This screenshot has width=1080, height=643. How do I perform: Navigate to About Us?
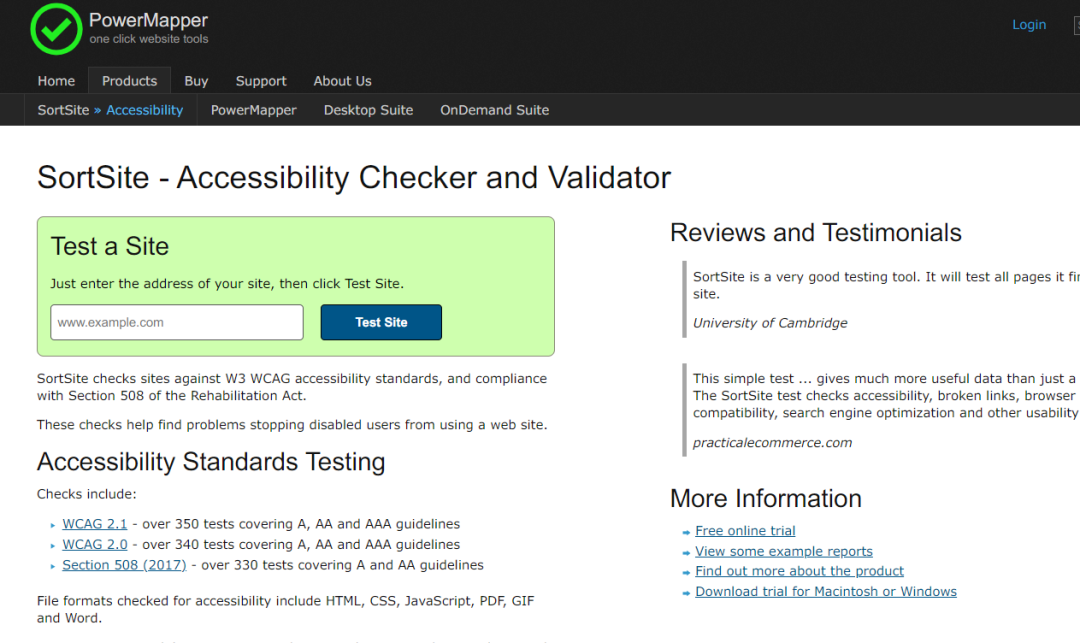coord(342,81)
